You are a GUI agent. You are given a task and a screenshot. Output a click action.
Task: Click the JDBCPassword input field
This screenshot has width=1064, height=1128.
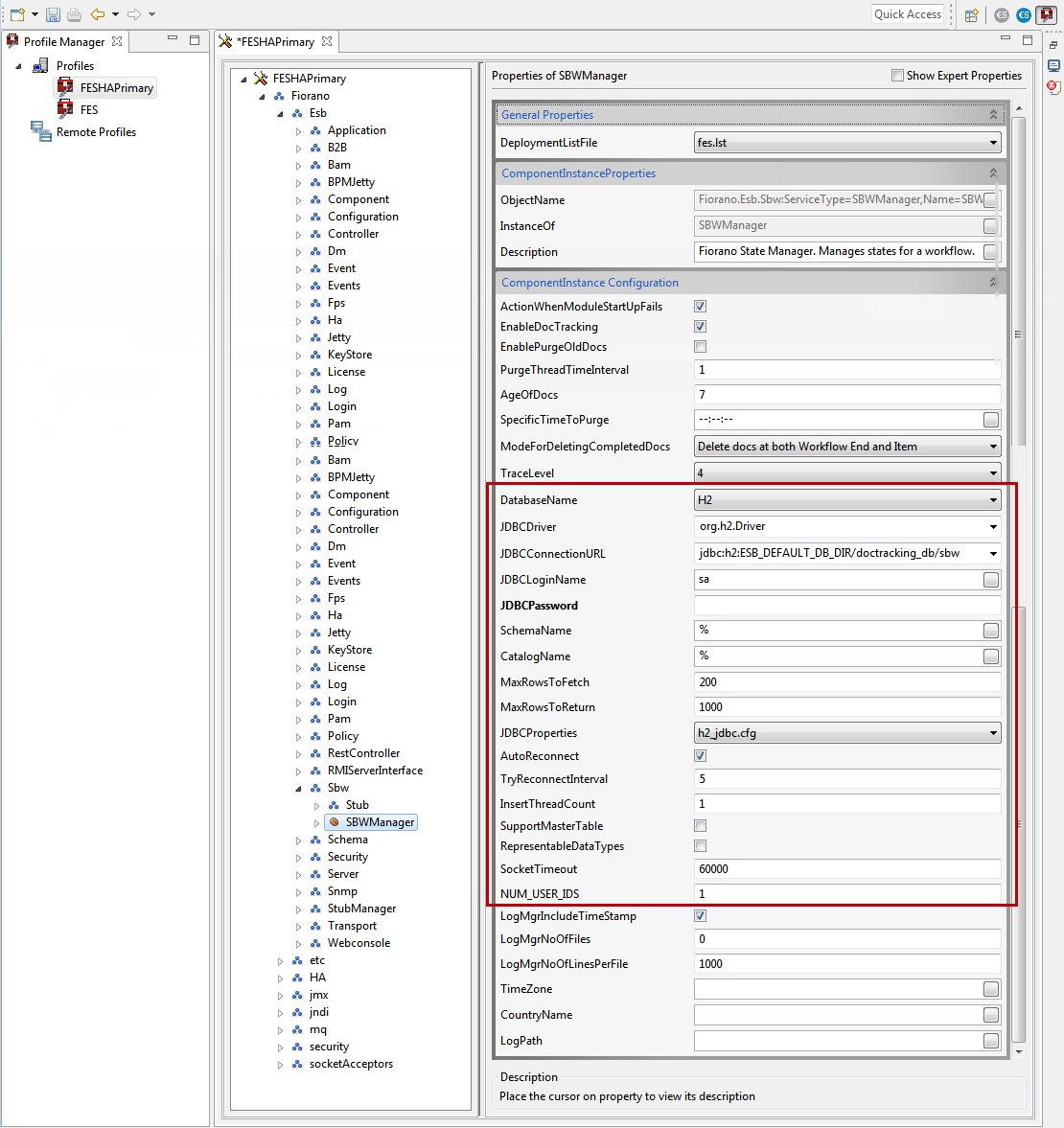click(846, 606)
